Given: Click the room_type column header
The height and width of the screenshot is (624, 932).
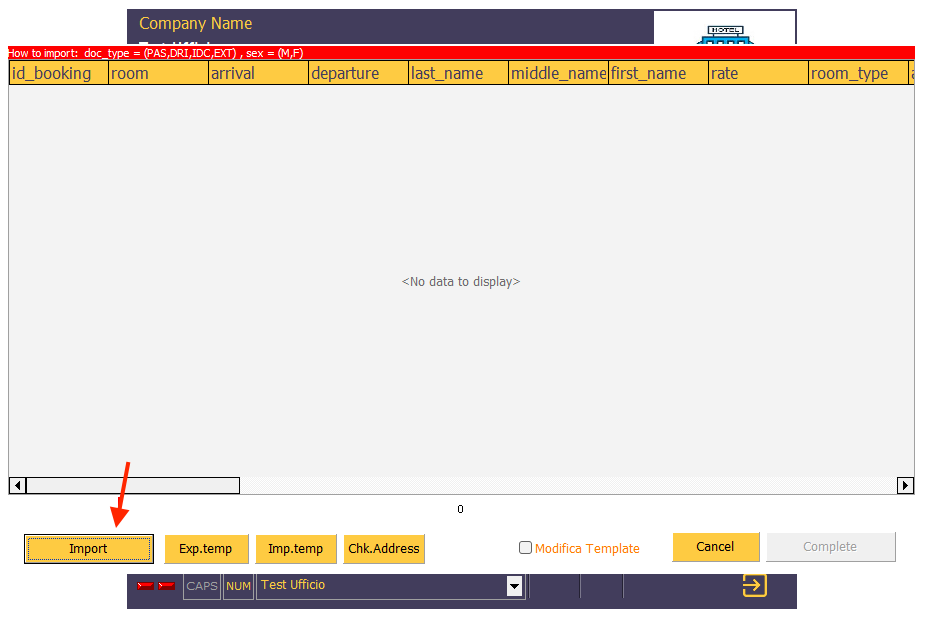Looking at the screenshot, I should click(x=857, y=73).
